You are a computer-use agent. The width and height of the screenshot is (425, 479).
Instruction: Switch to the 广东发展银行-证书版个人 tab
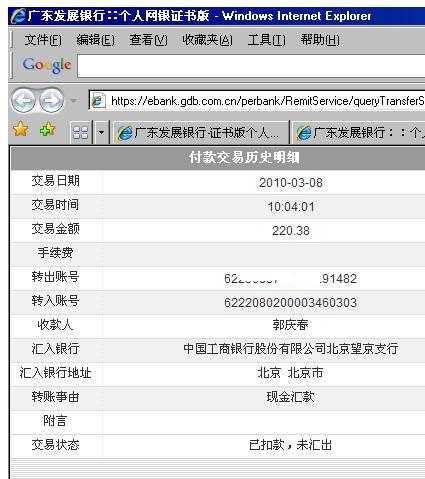(x=201, y=133)
